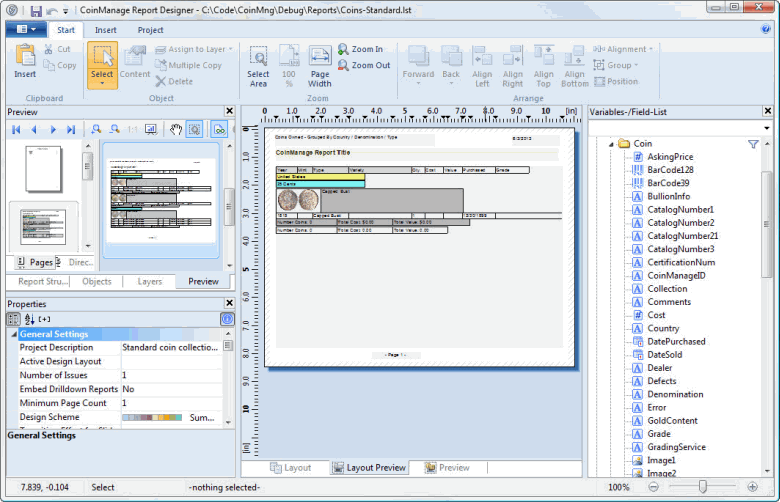Screen dimensions: 780x502
Task: Toggle the zoom frame tool in Preview
Action: click(x=194, y=129)
